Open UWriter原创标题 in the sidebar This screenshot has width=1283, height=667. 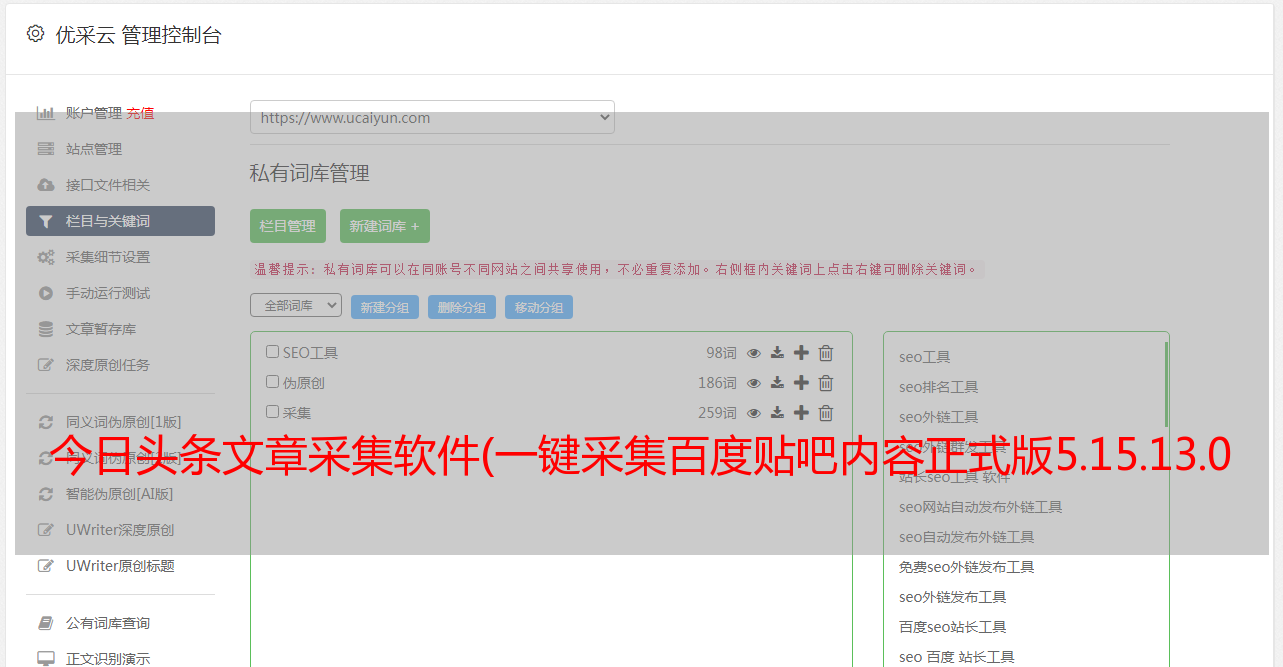120,566
